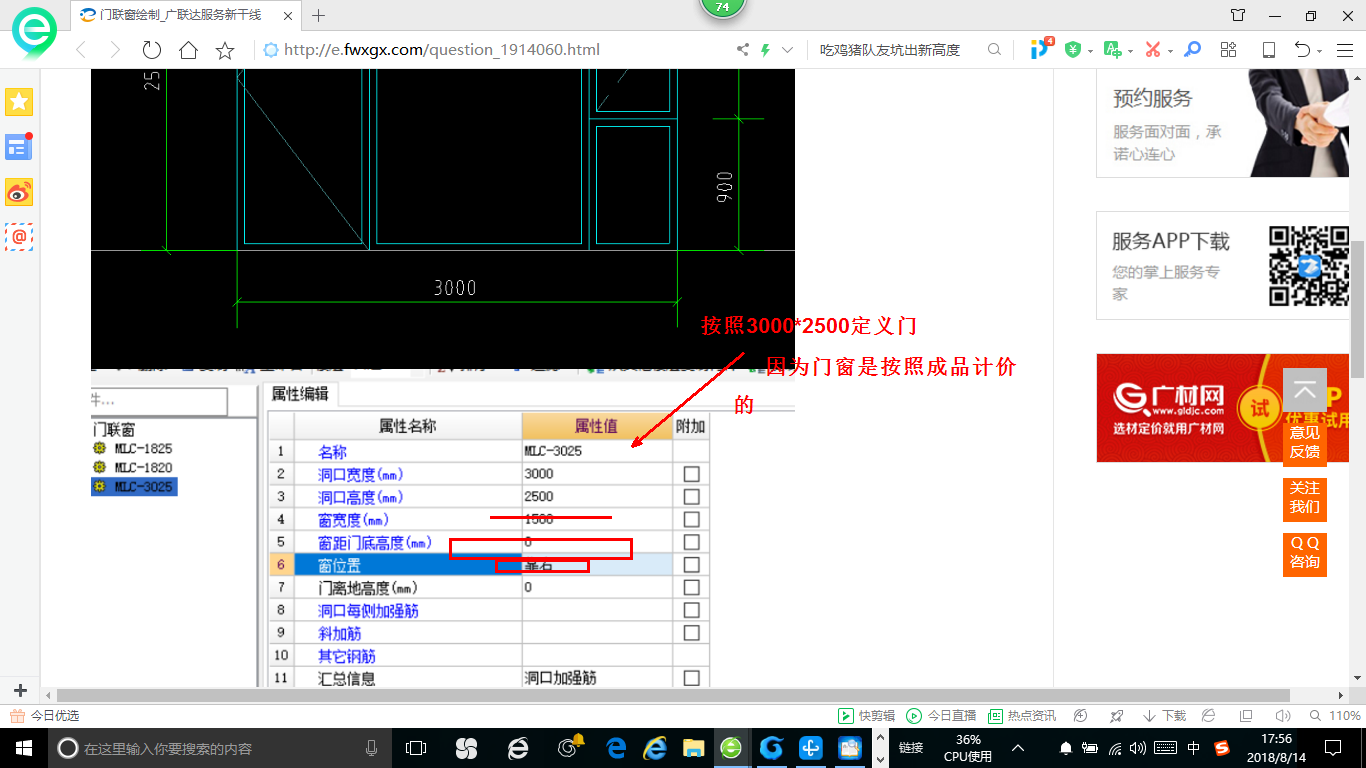Go to the browser home page icon
This screenshot has height=768, width=1366.
(x=188, y=50)
